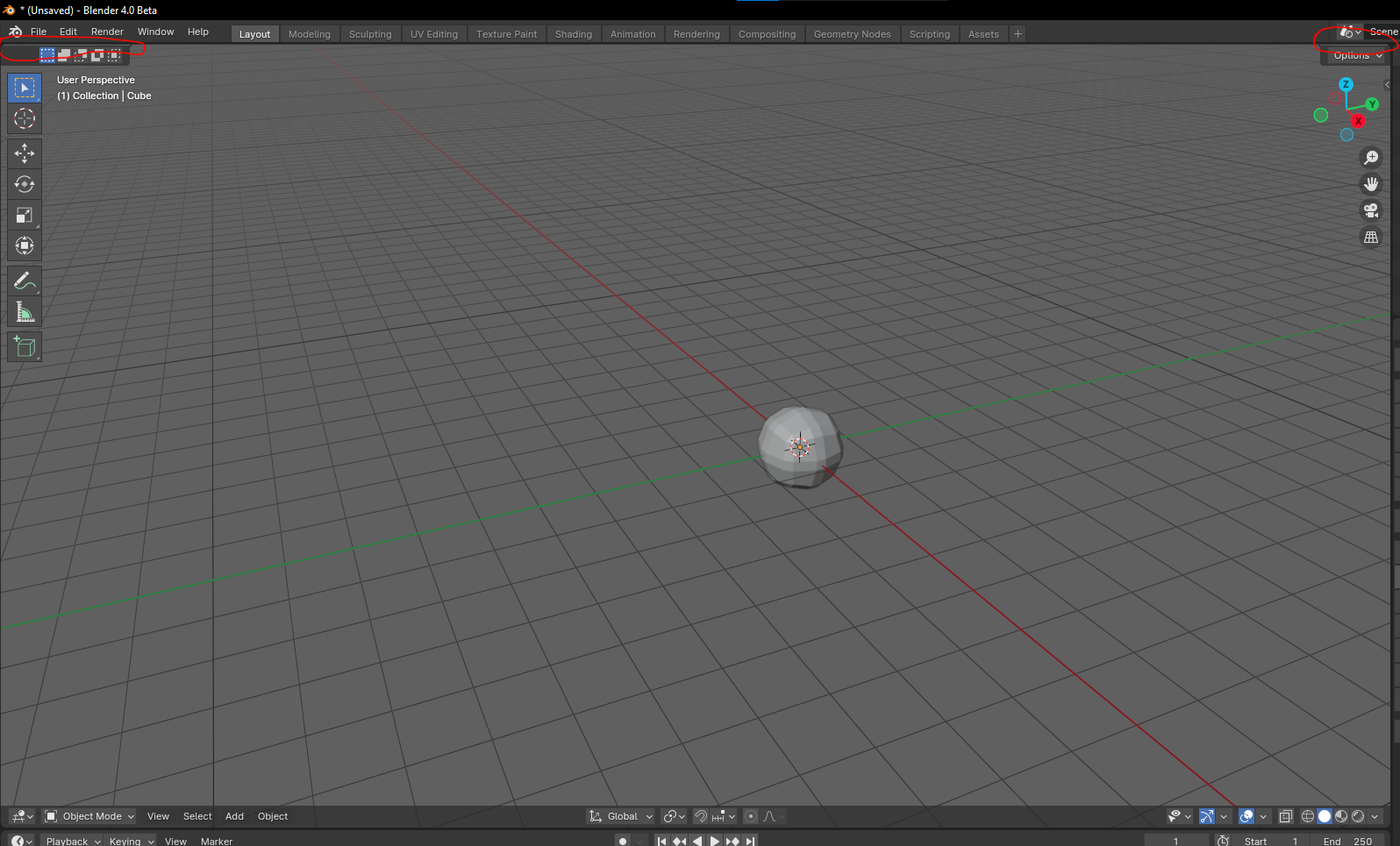Select the Scale tool

point(25,215)
